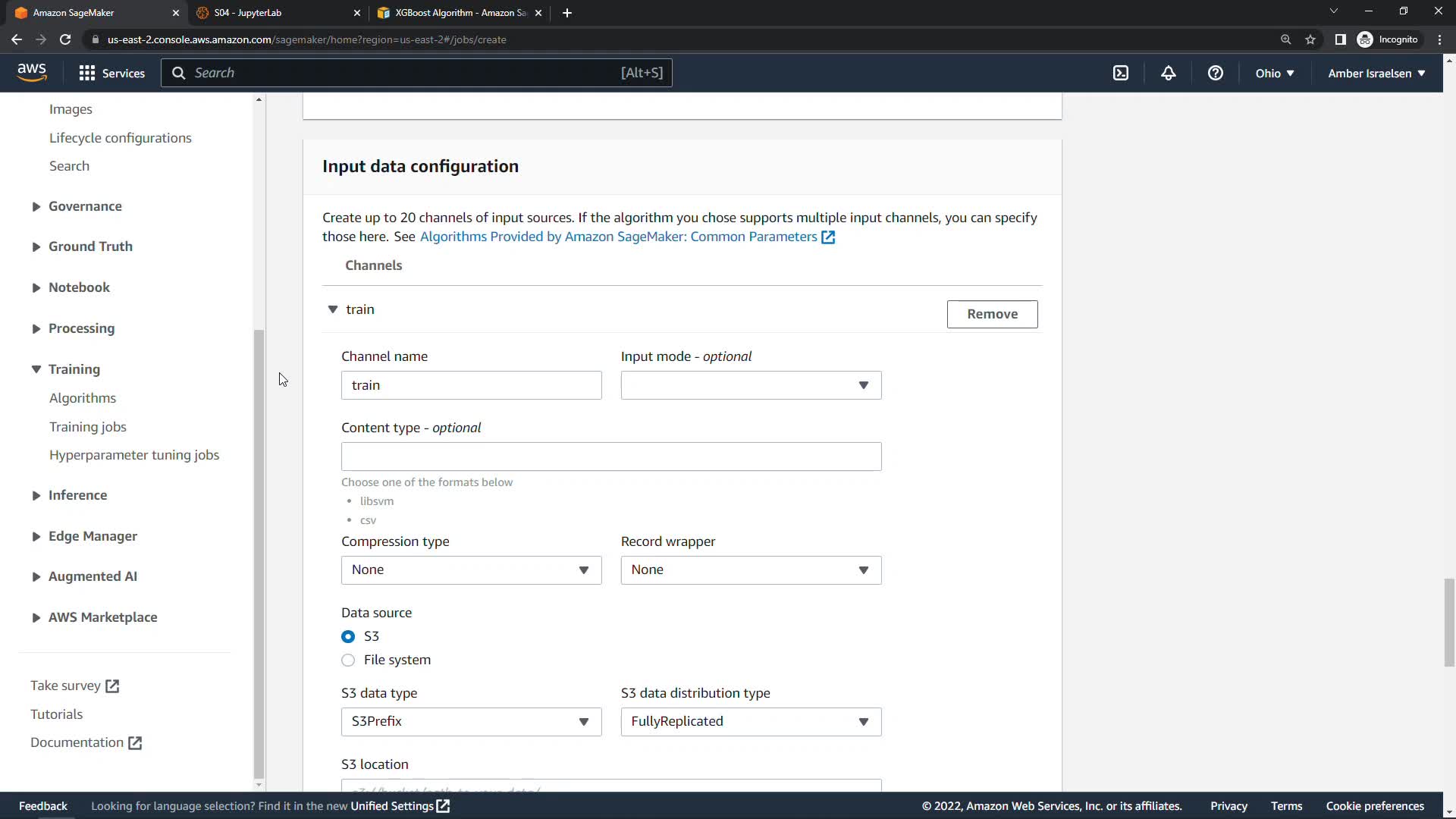Bookmark this page with the star icon
This screenshot has width=1456, height=819.
pyautogui.click(x=1310, y=39)
